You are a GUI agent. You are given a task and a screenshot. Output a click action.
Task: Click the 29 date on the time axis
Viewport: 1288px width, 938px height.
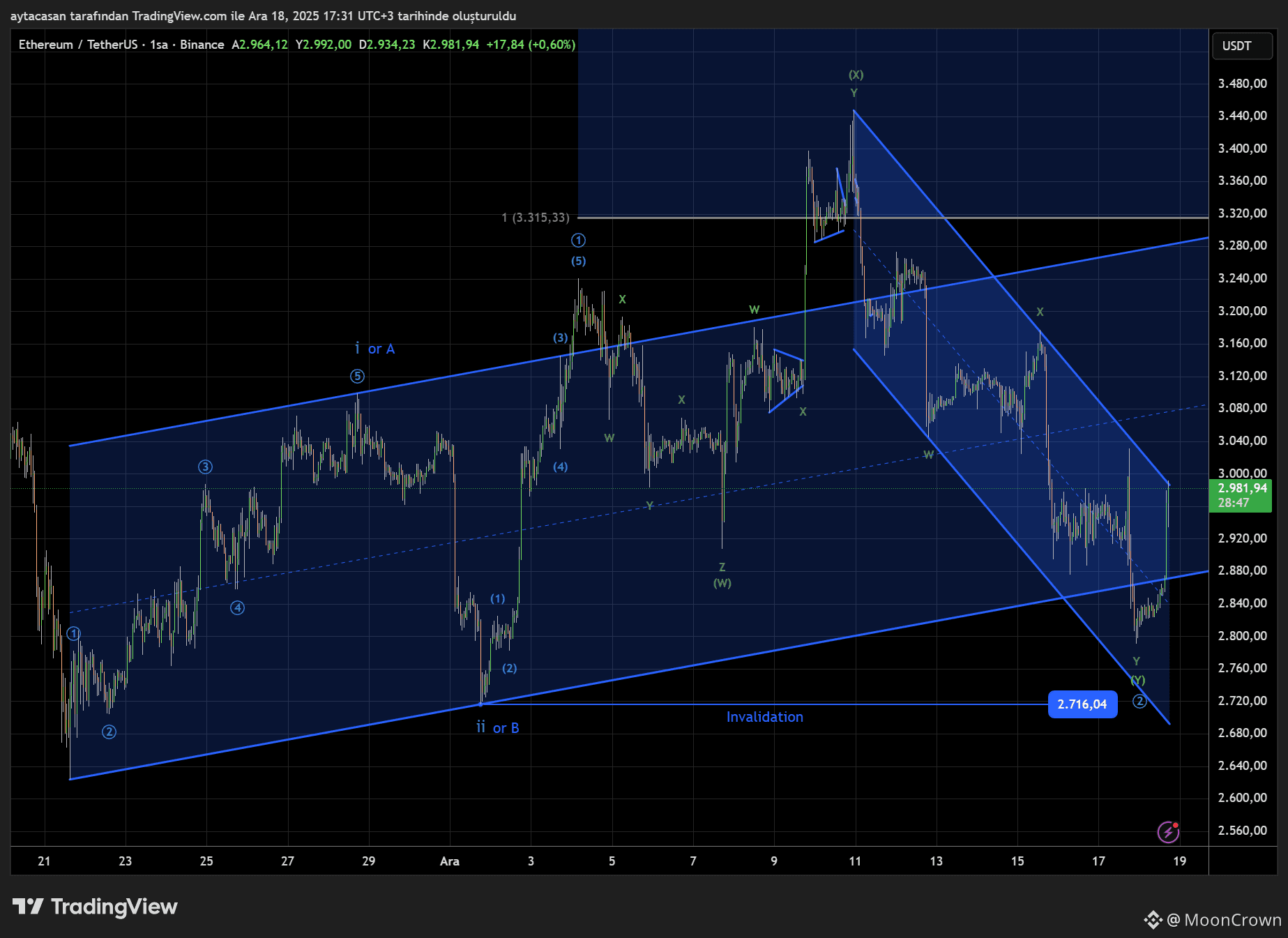(x=368, y=861)
